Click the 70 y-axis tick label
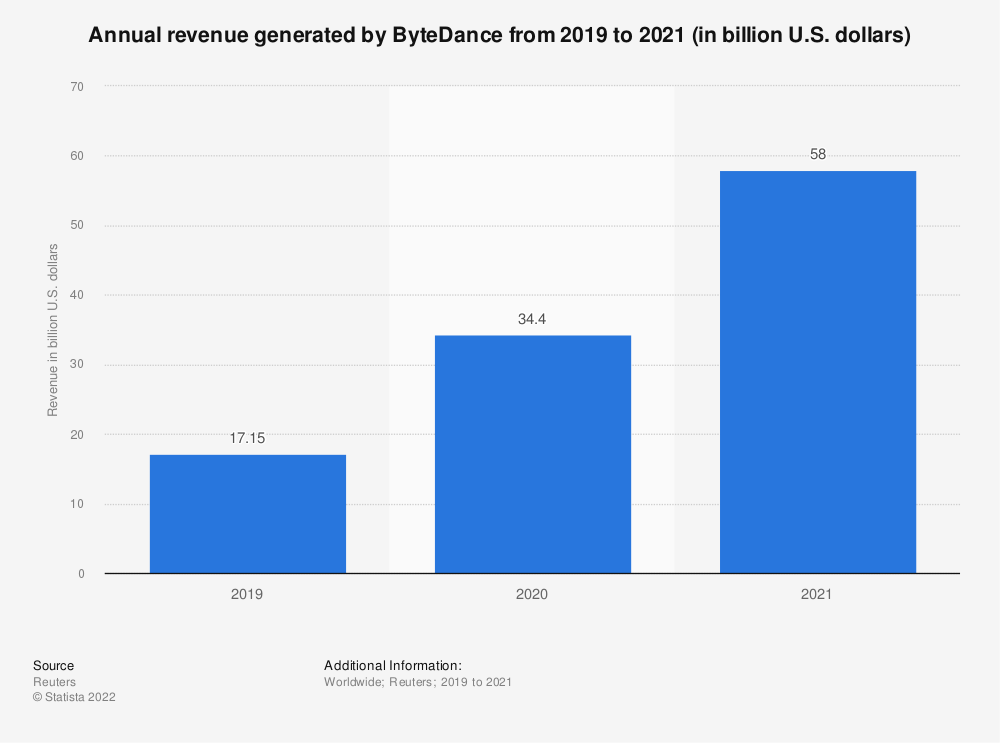 77,87
